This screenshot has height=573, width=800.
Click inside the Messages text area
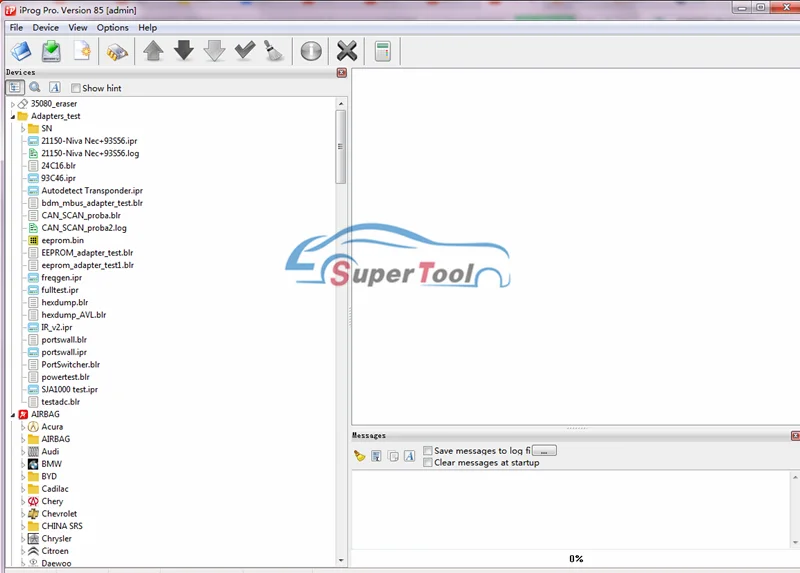click(x=571, y=509)
